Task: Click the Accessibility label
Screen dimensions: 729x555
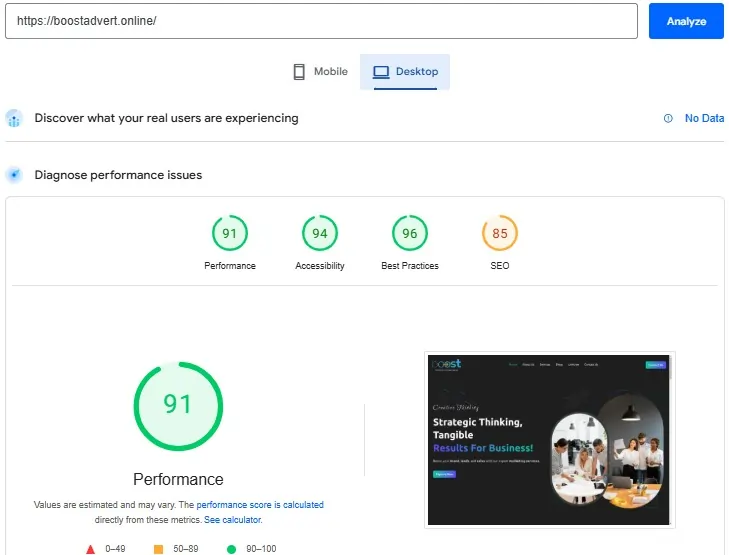Action: (x=320, y=266)
